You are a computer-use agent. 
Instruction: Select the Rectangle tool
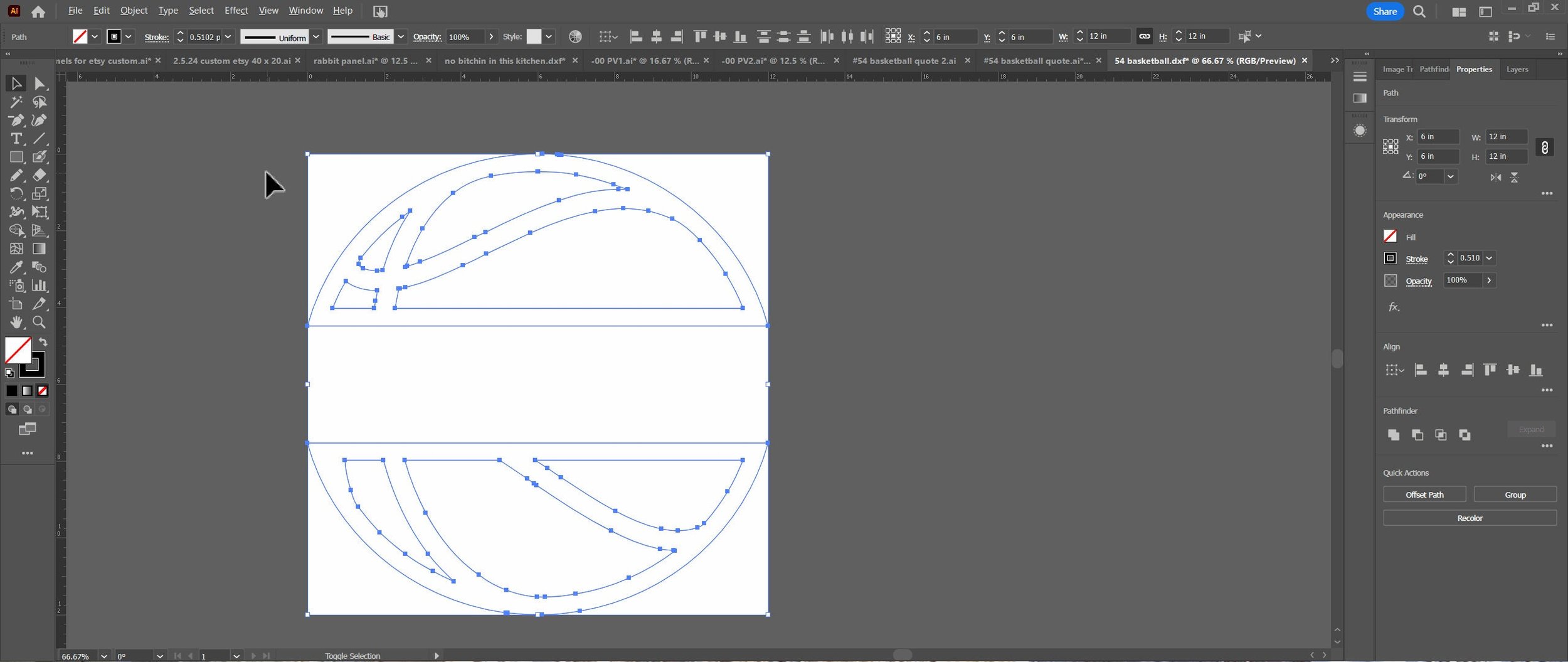pyautogui.click(x=16, y=157)
